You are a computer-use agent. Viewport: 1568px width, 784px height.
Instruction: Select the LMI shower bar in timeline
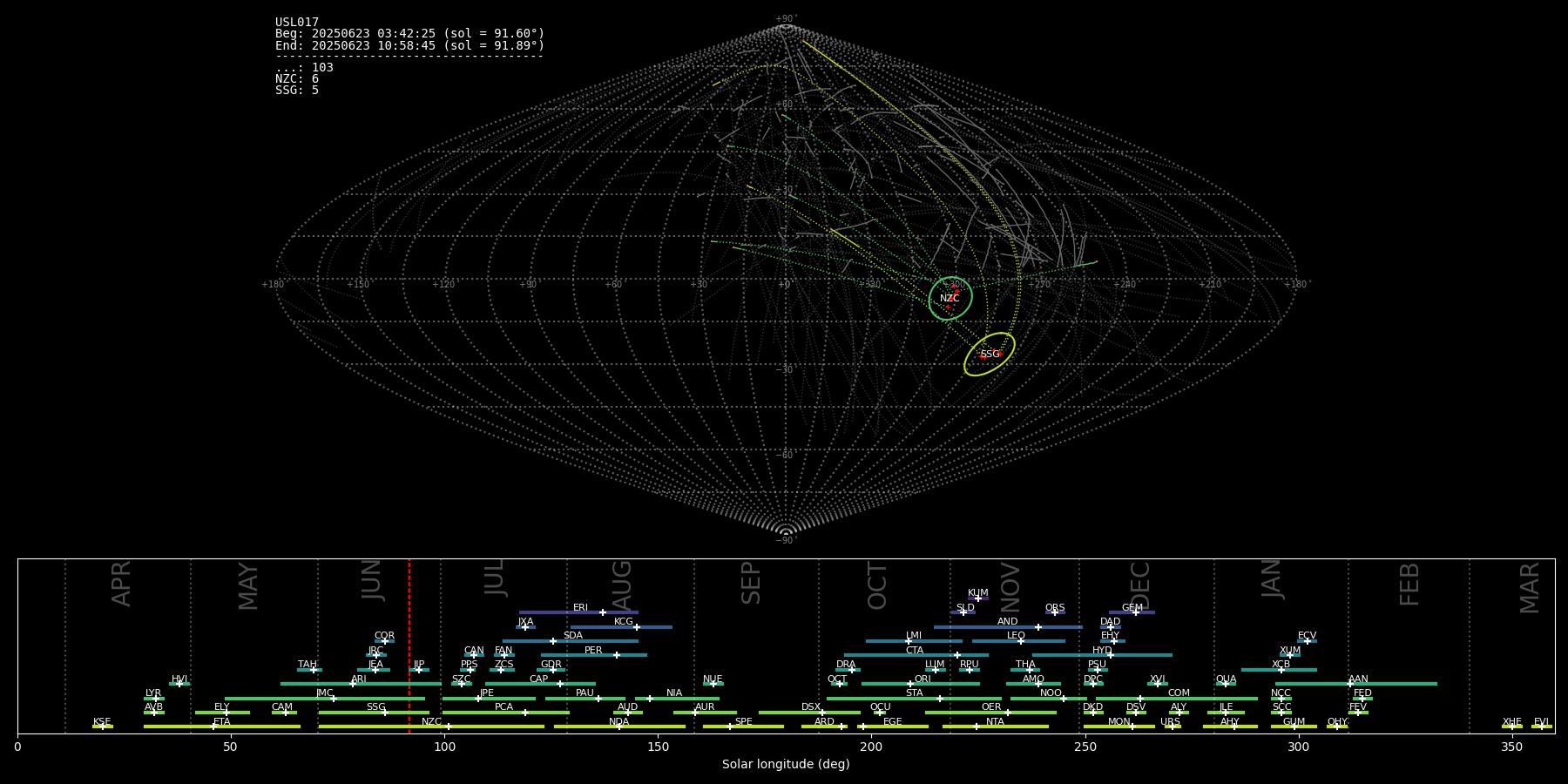[x=914, y=641]
